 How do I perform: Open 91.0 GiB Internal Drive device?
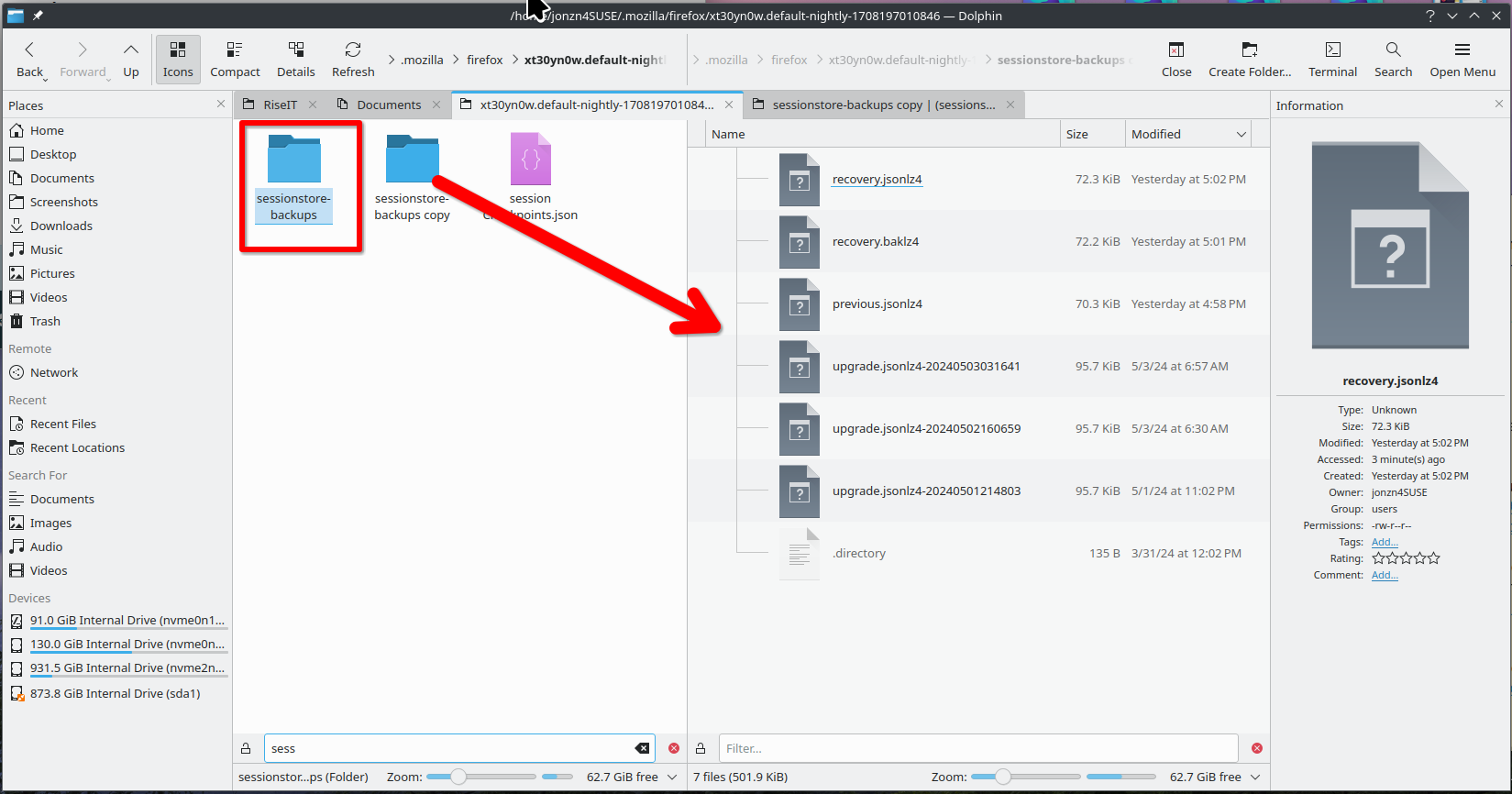click(116, 621)
